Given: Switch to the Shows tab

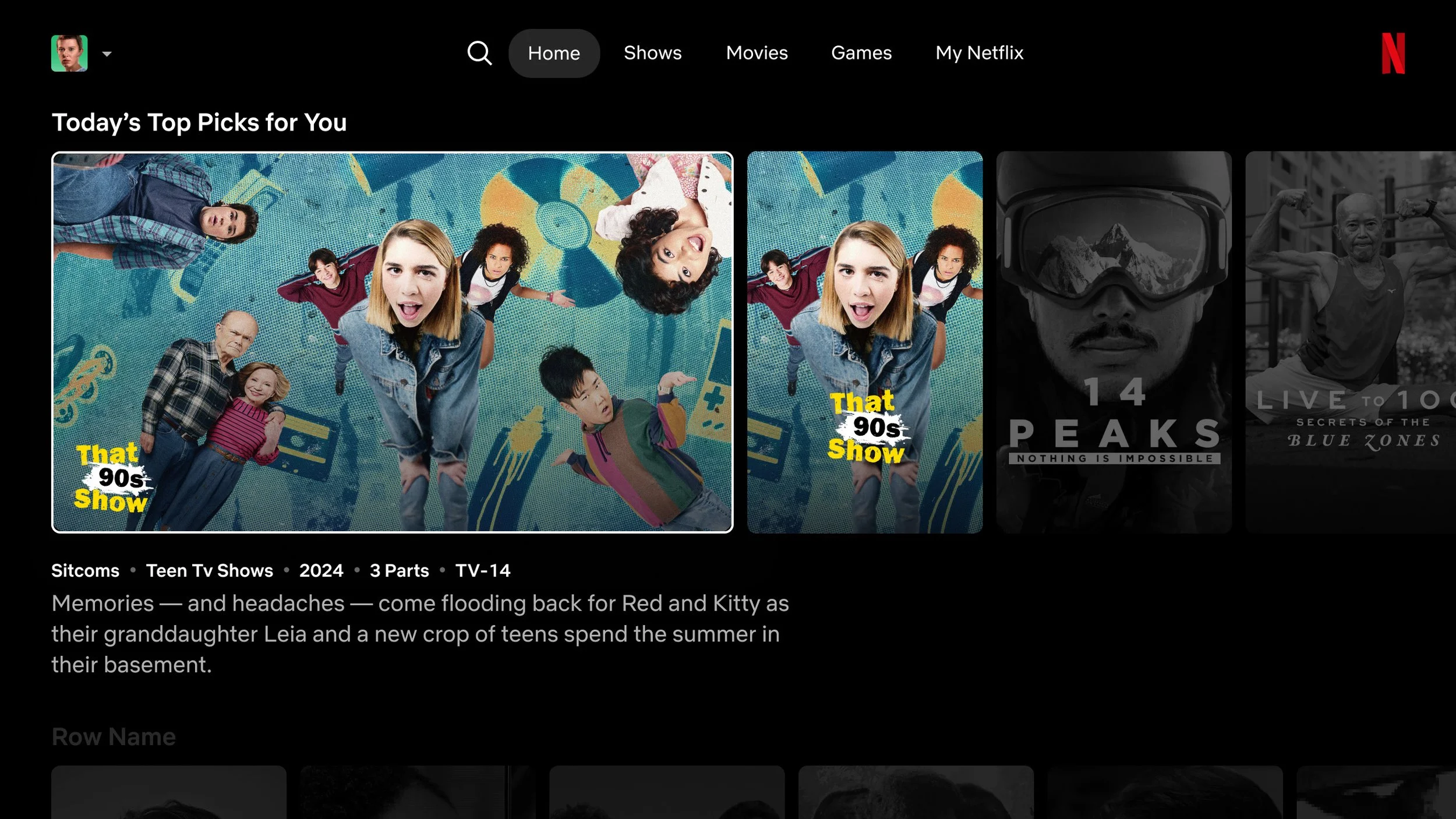Looking at the screenshot, I should pyautogui.click(x=652, y=53).
